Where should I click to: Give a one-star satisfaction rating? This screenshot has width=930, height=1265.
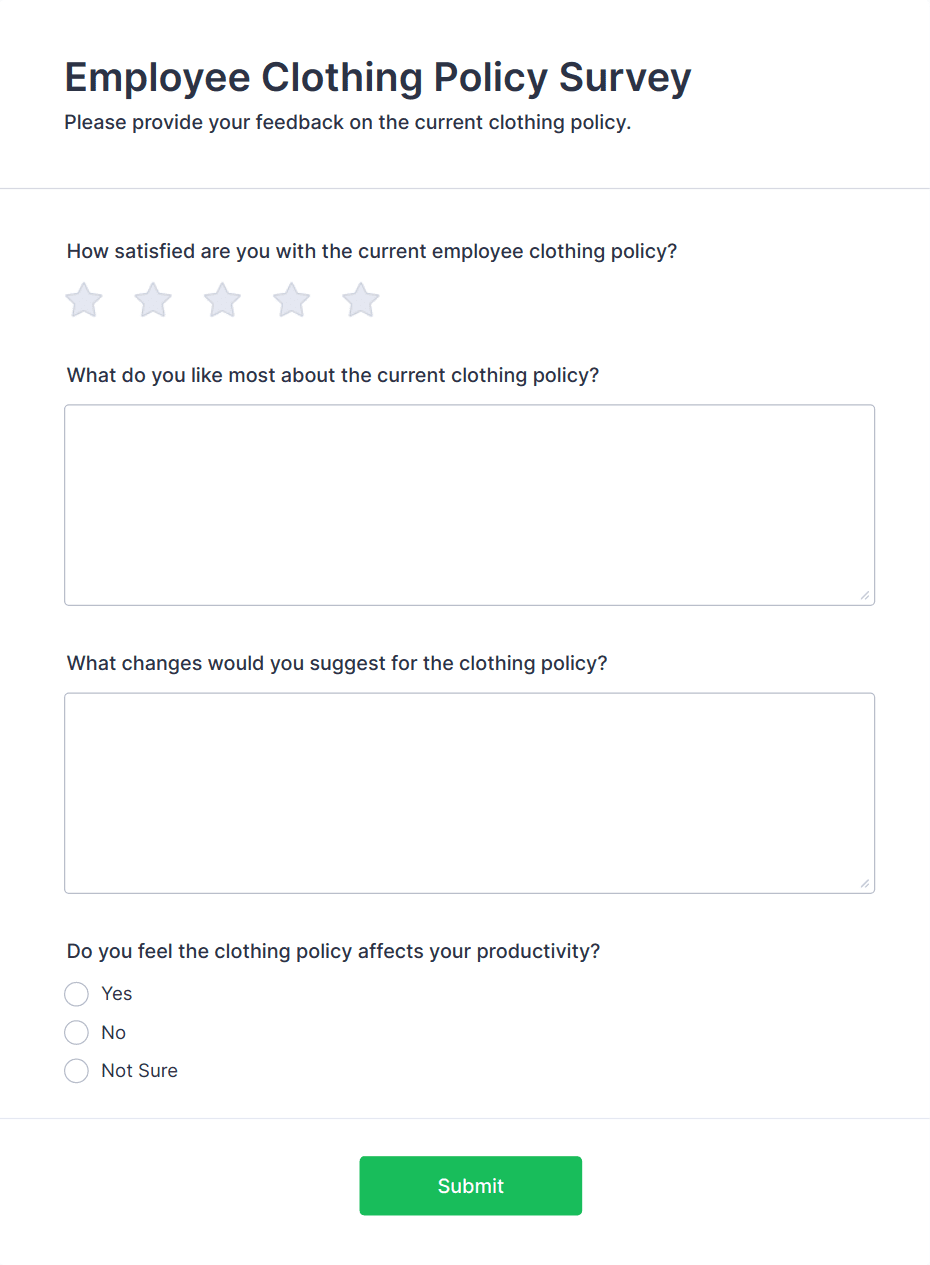point(83,300)
